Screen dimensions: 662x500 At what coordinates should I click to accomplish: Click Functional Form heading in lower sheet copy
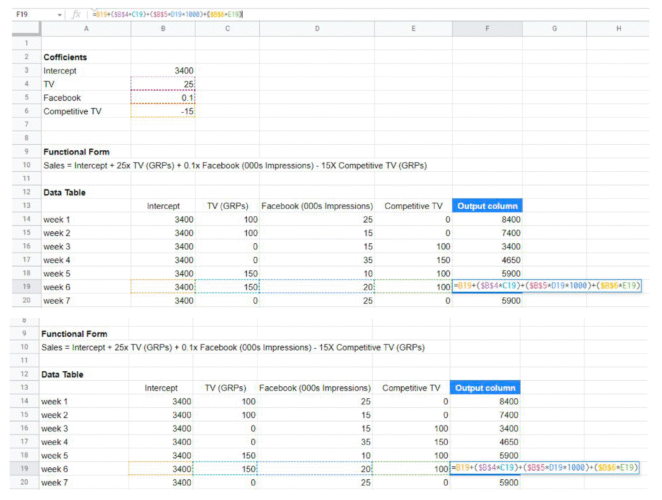click(74, 334)
